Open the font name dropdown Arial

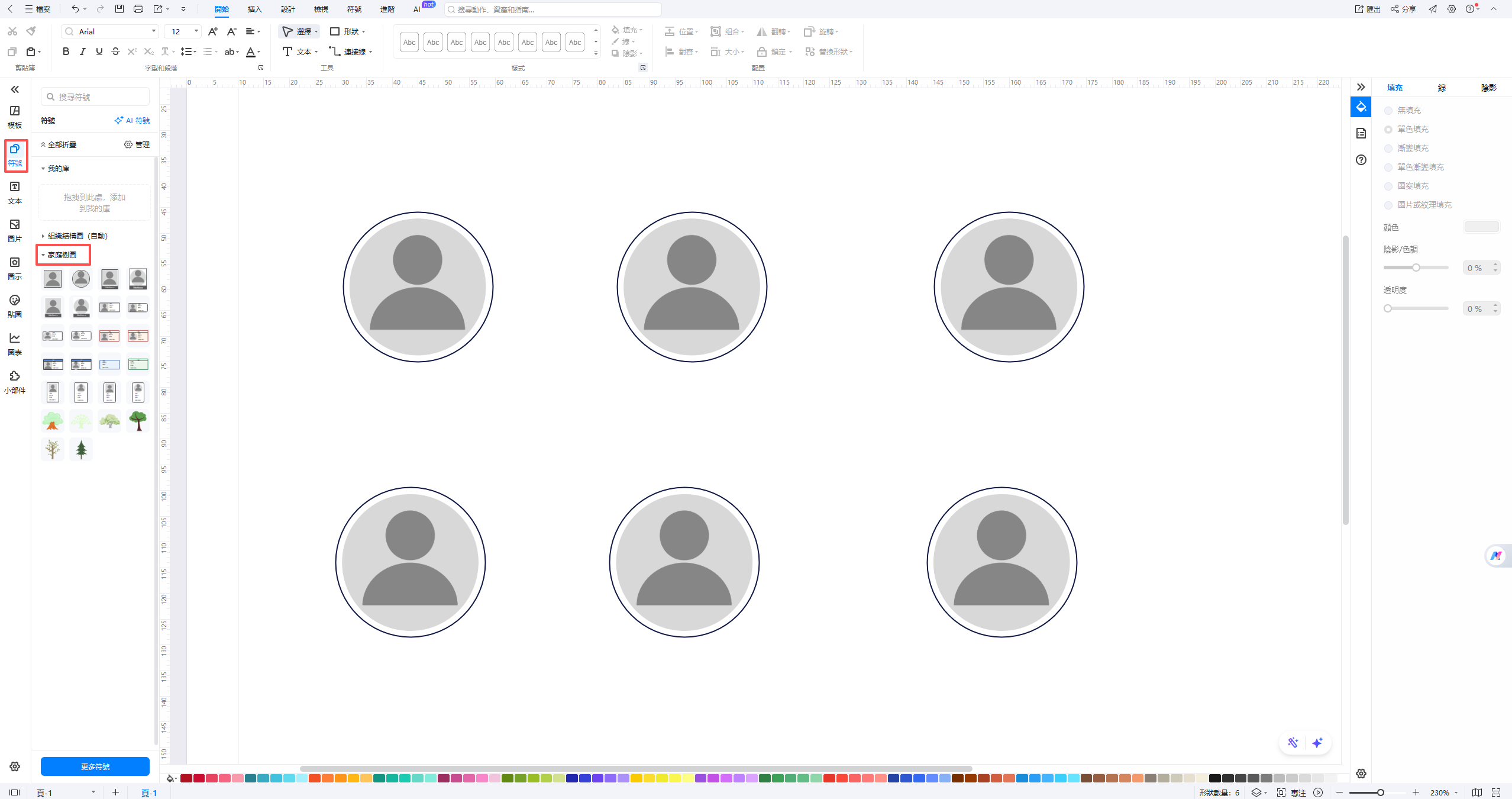pyautogui.click(x=153, y=31)
